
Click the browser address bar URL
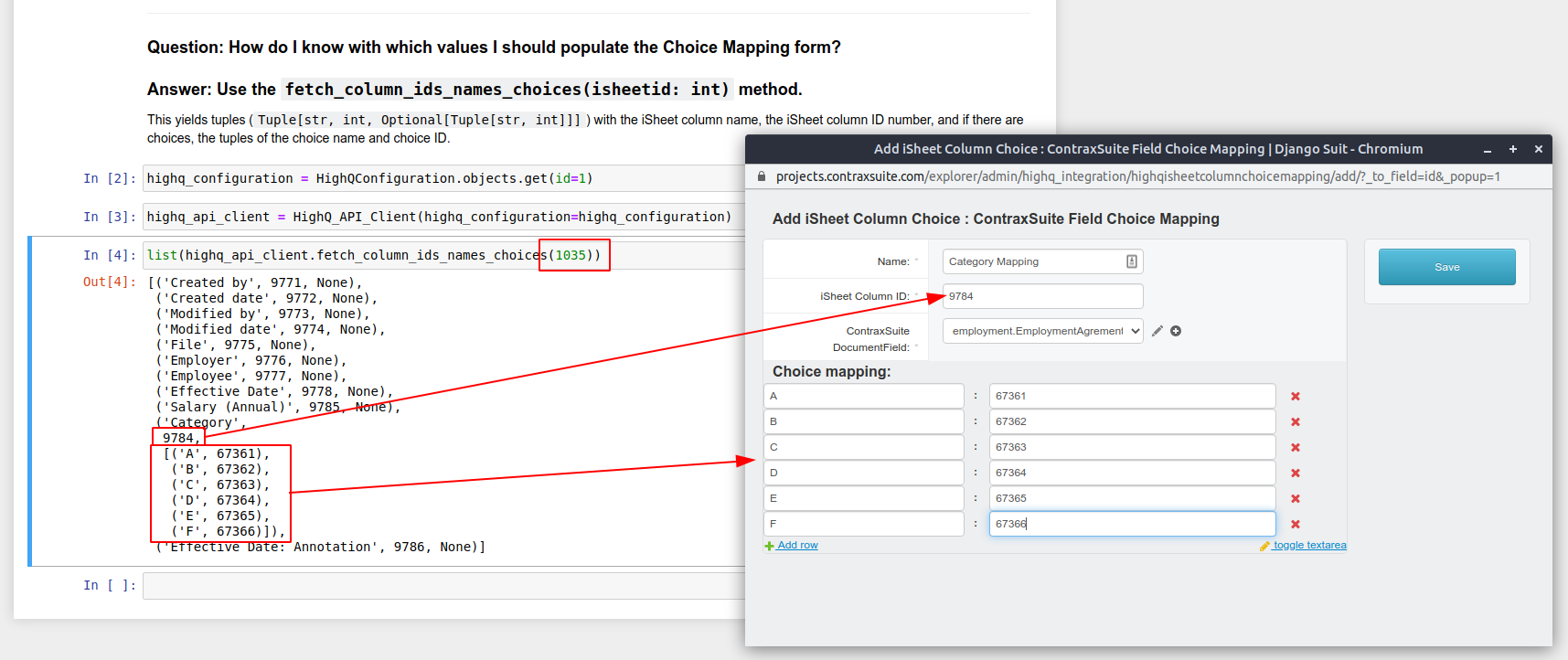click(x=1138, y=176)
